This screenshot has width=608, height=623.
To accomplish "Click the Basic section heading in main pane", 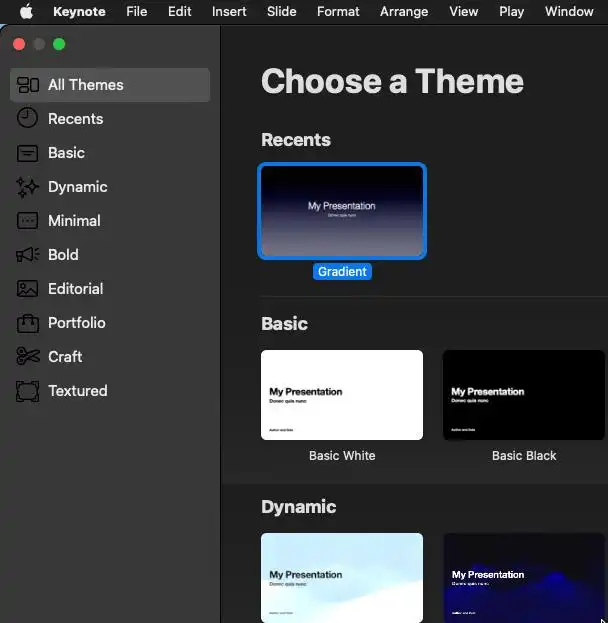I will (x=284, y=323).
